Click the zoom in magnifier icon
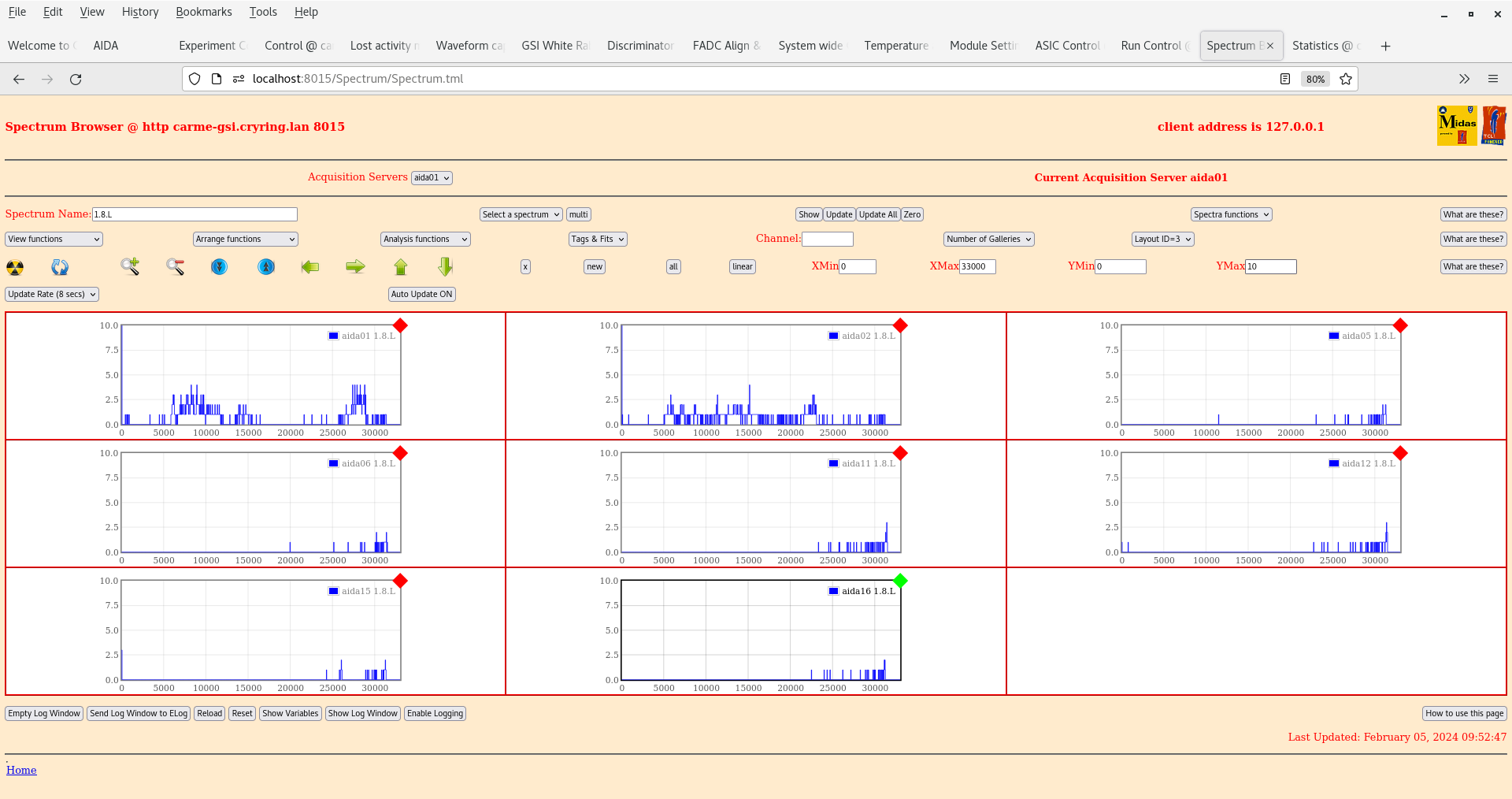Image resolution: width=1512 pixels, height=799 pixels. 130,267
